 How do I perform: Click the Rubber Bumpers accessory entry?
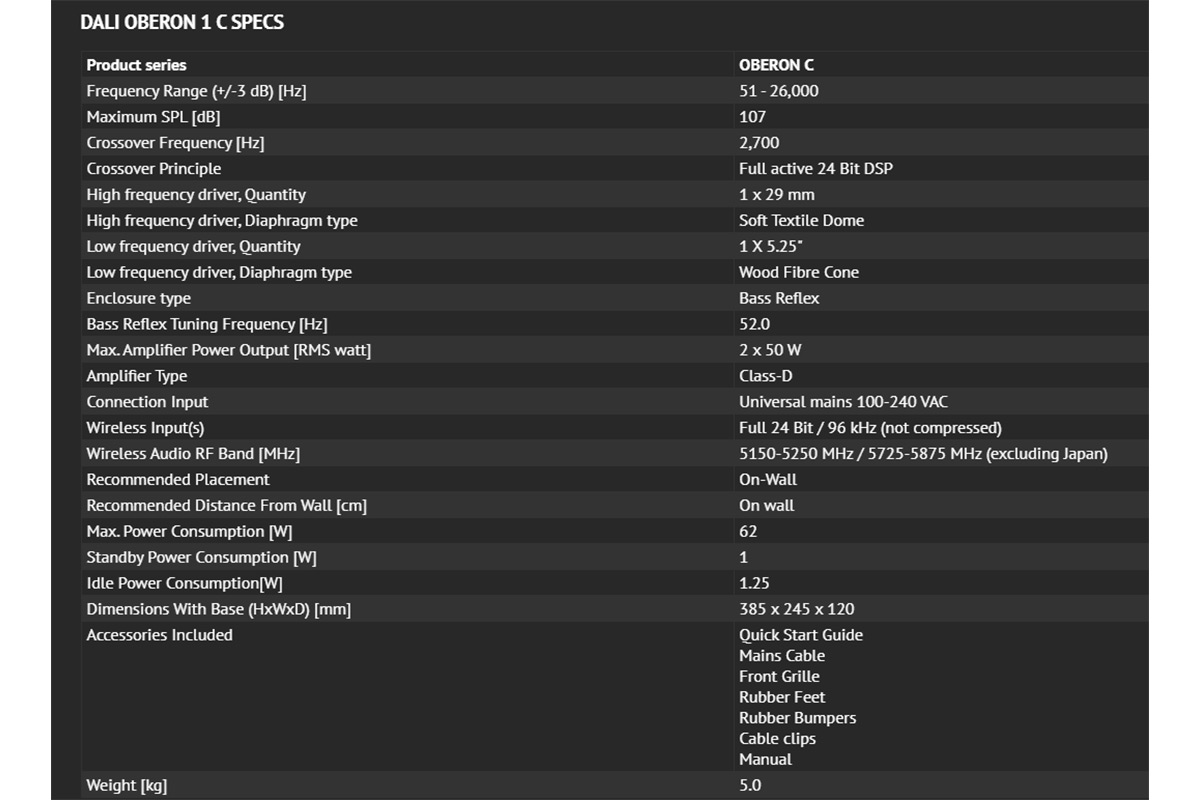(797, 718)
